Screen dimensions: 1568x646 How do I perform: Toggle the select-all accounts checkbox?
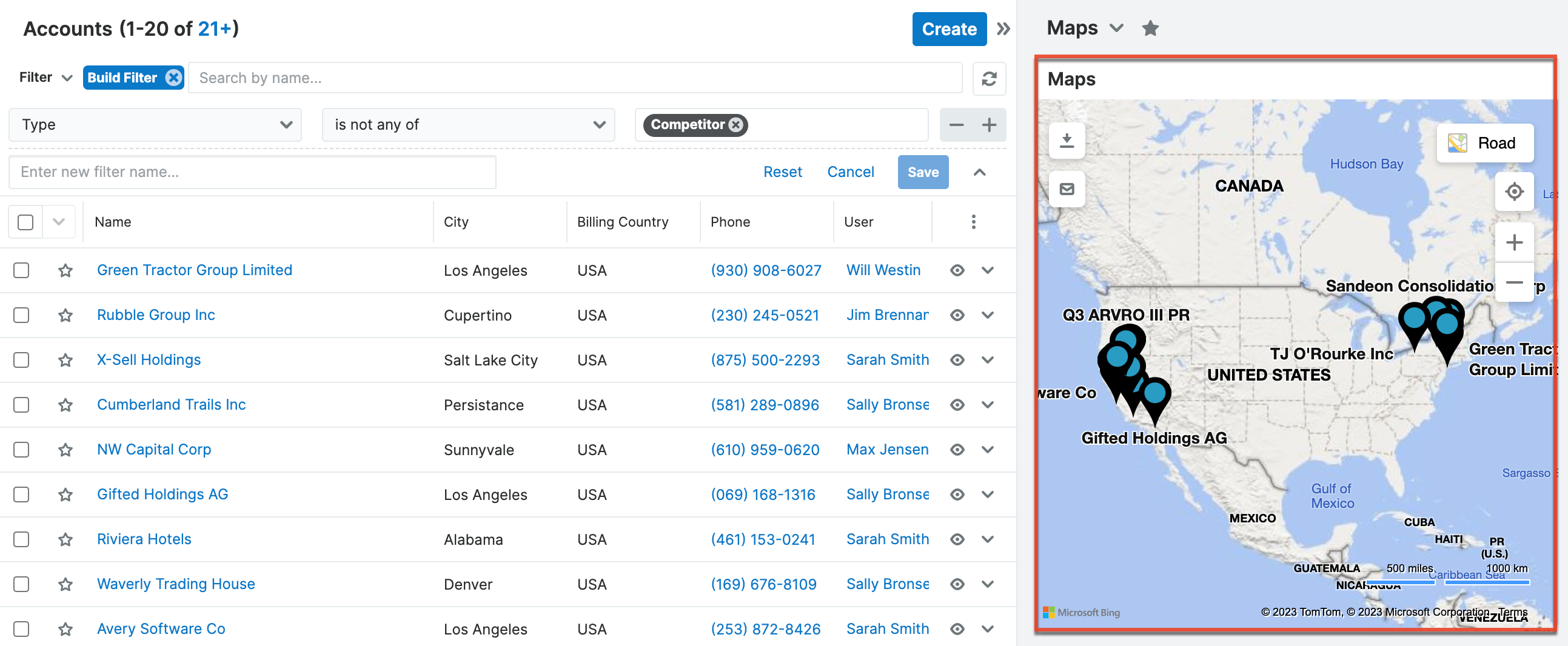24,222
